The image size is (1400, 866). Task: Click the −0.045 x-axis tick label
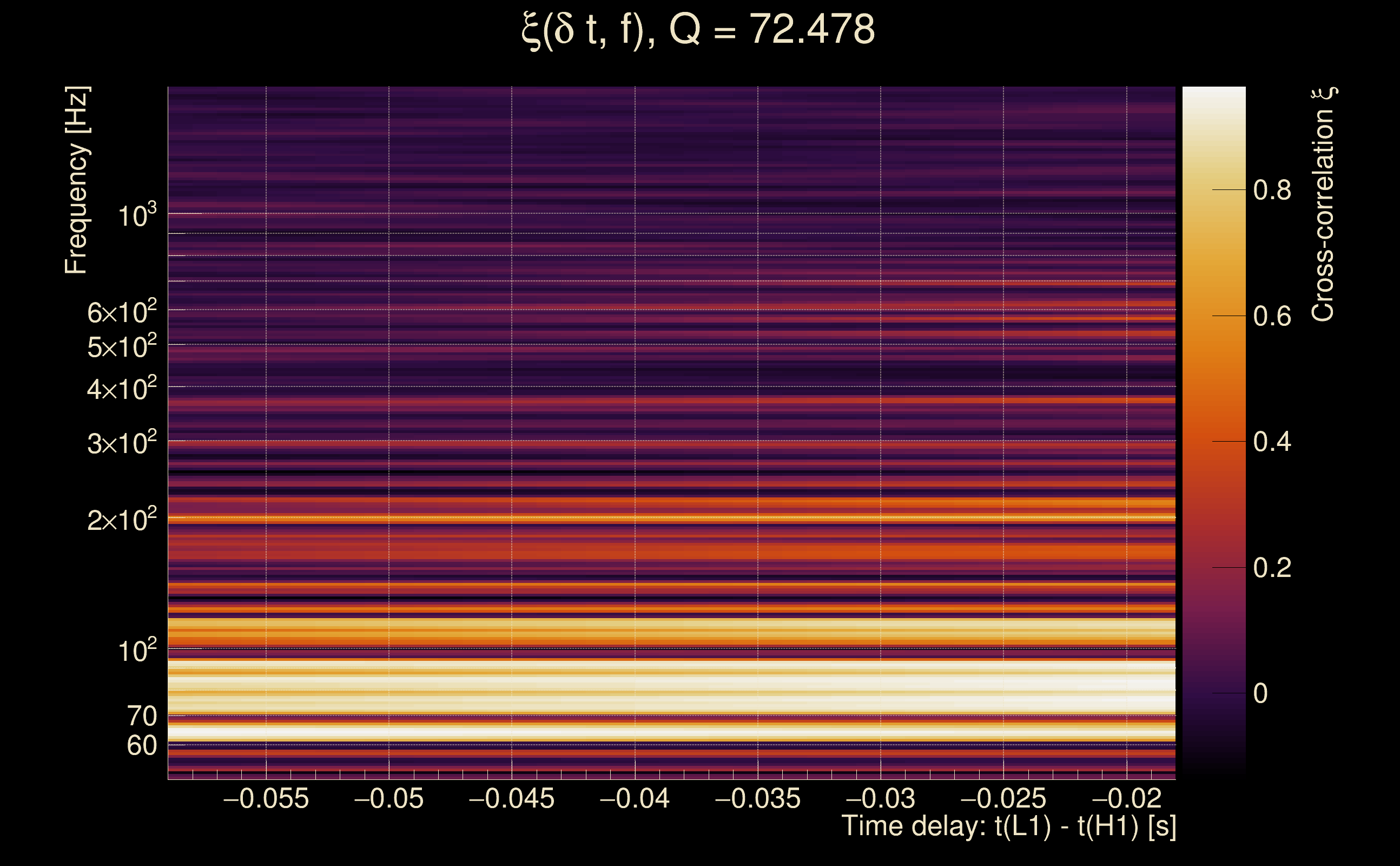click(x=512, y=798)
